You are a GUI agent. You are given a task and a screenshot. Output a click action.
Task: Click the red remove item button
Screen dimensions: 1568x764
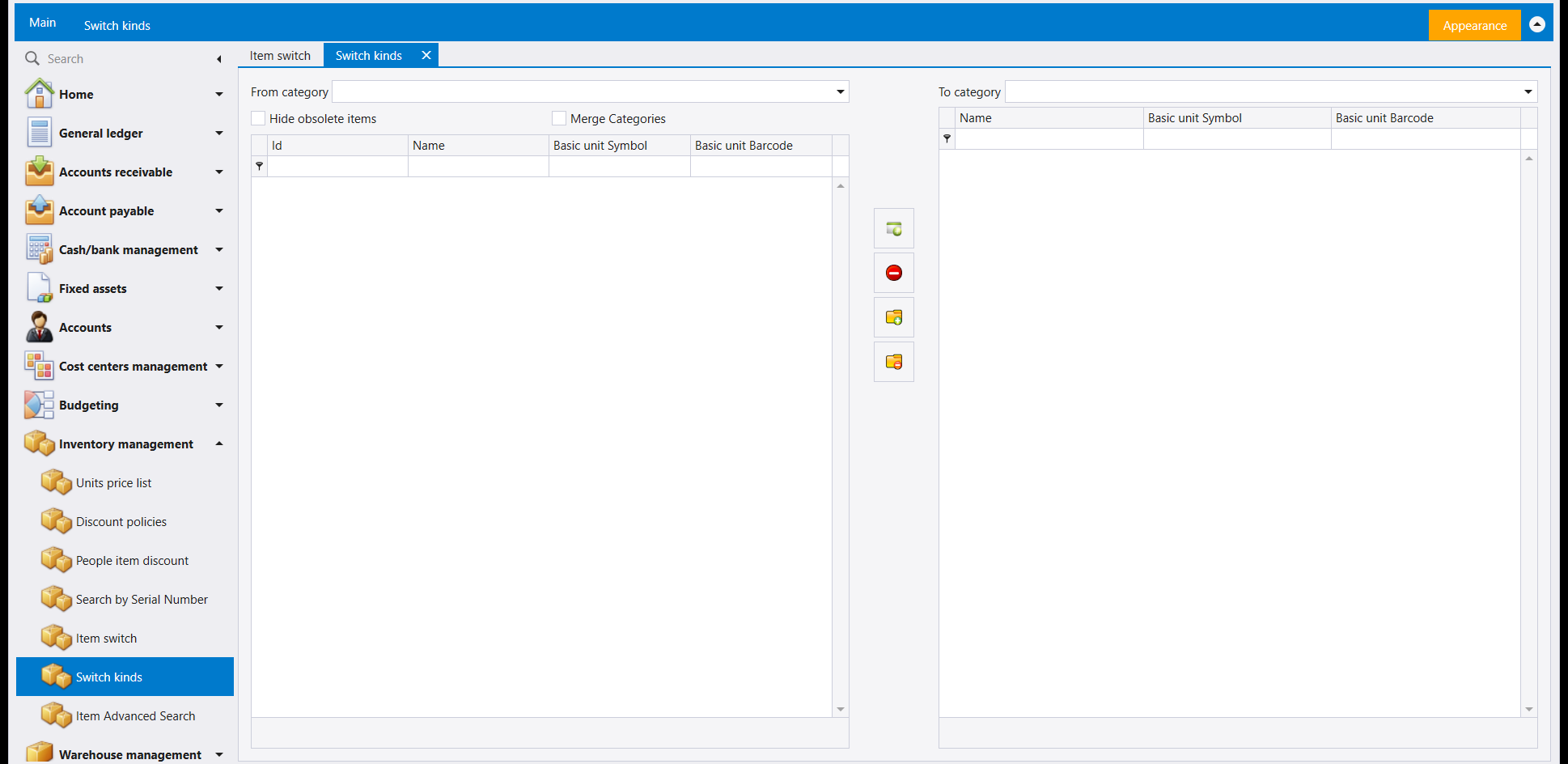pyautogui.click(x=894, y=274)
